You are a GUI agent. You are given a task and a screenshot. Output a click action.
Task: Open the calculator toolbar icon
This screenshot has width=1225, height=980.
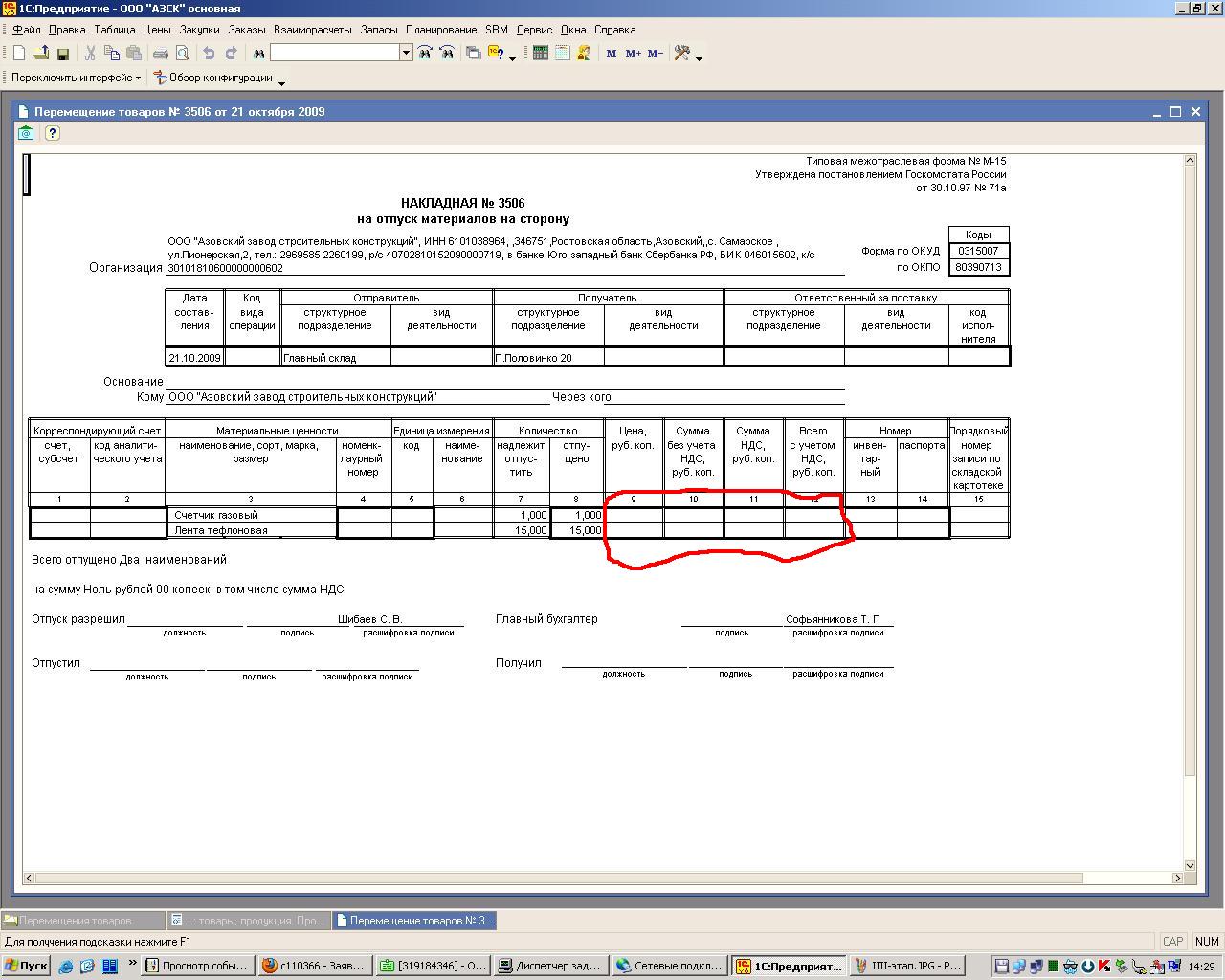point(541,54)
